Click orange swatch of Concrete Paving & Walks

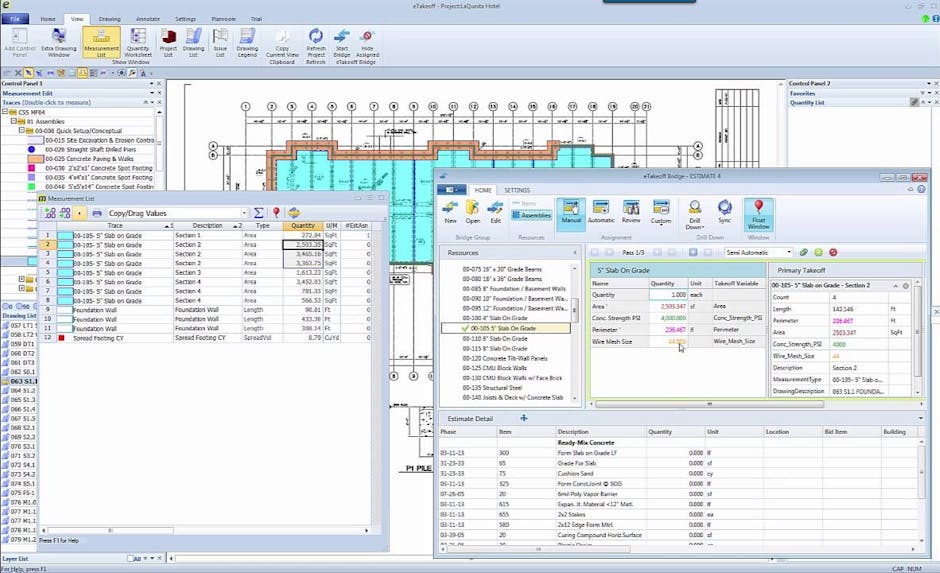(35, 159)
